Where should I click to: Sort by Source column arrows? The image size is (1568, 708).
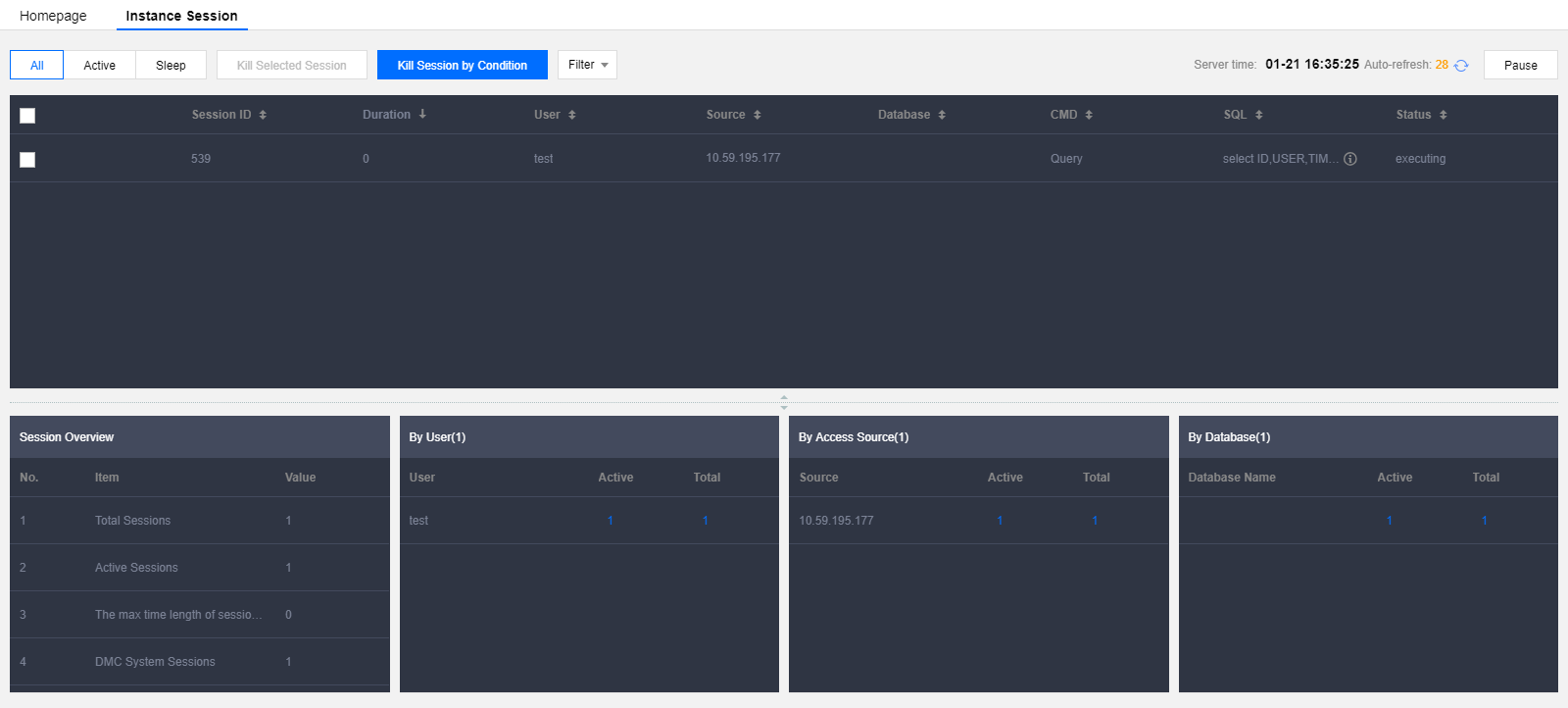(x=758, y=116)
